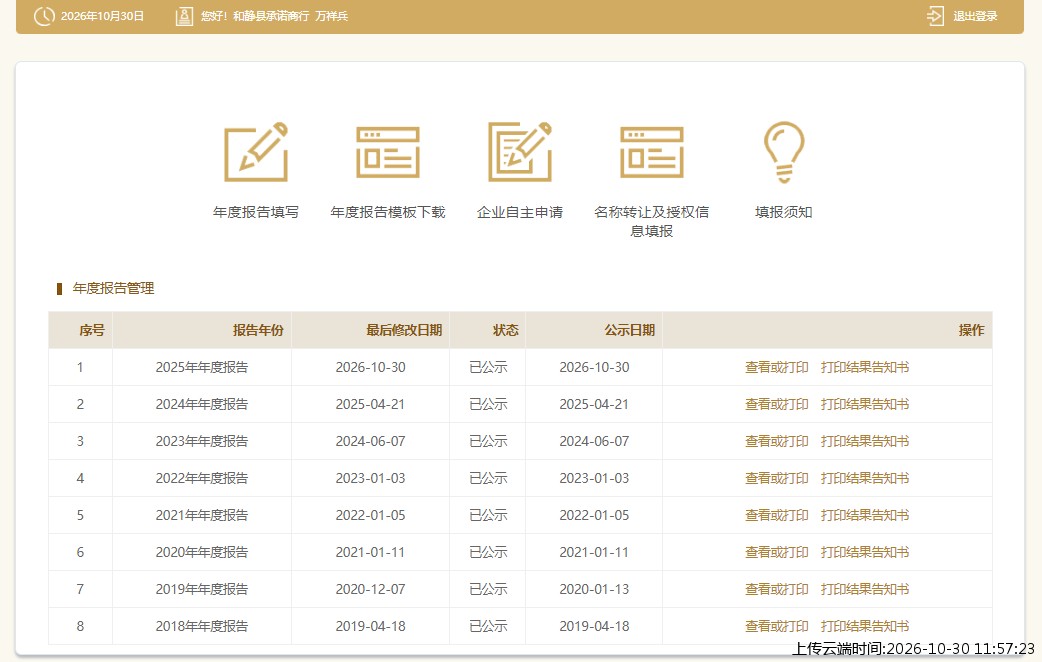Click the 年度报告管理 section heading
1042x662 pixels.
click(x=113, y=288)
